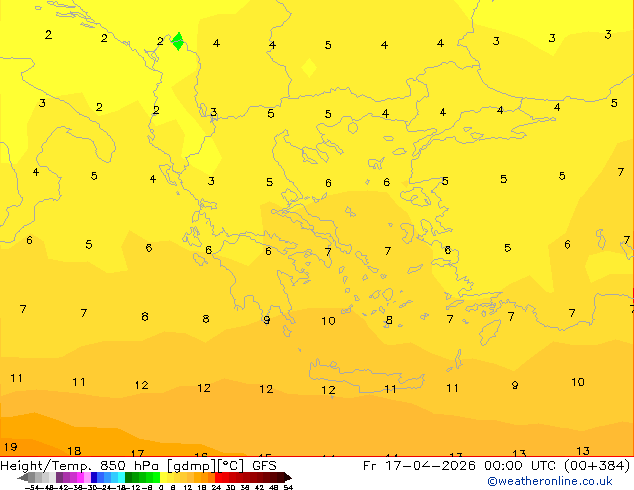Select the cyan legend color segment

point(121,477)
